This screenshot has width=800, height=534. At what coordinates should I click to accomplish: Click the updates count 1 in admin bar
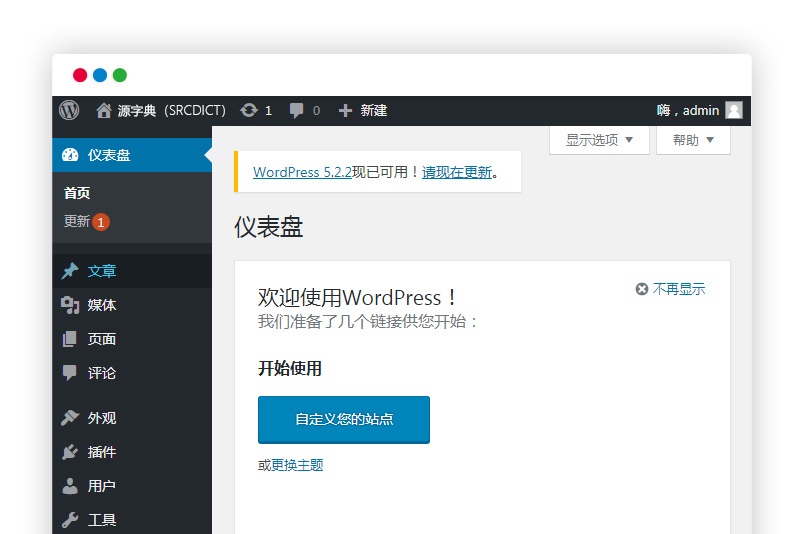click(x=268, y=111)
